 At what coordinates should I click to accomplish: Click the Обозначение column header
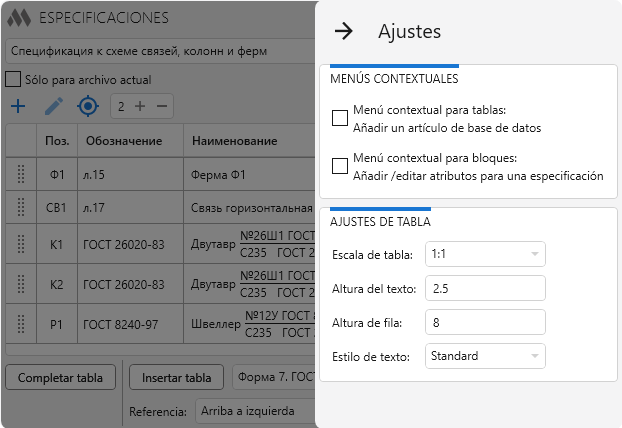[128, 141]
